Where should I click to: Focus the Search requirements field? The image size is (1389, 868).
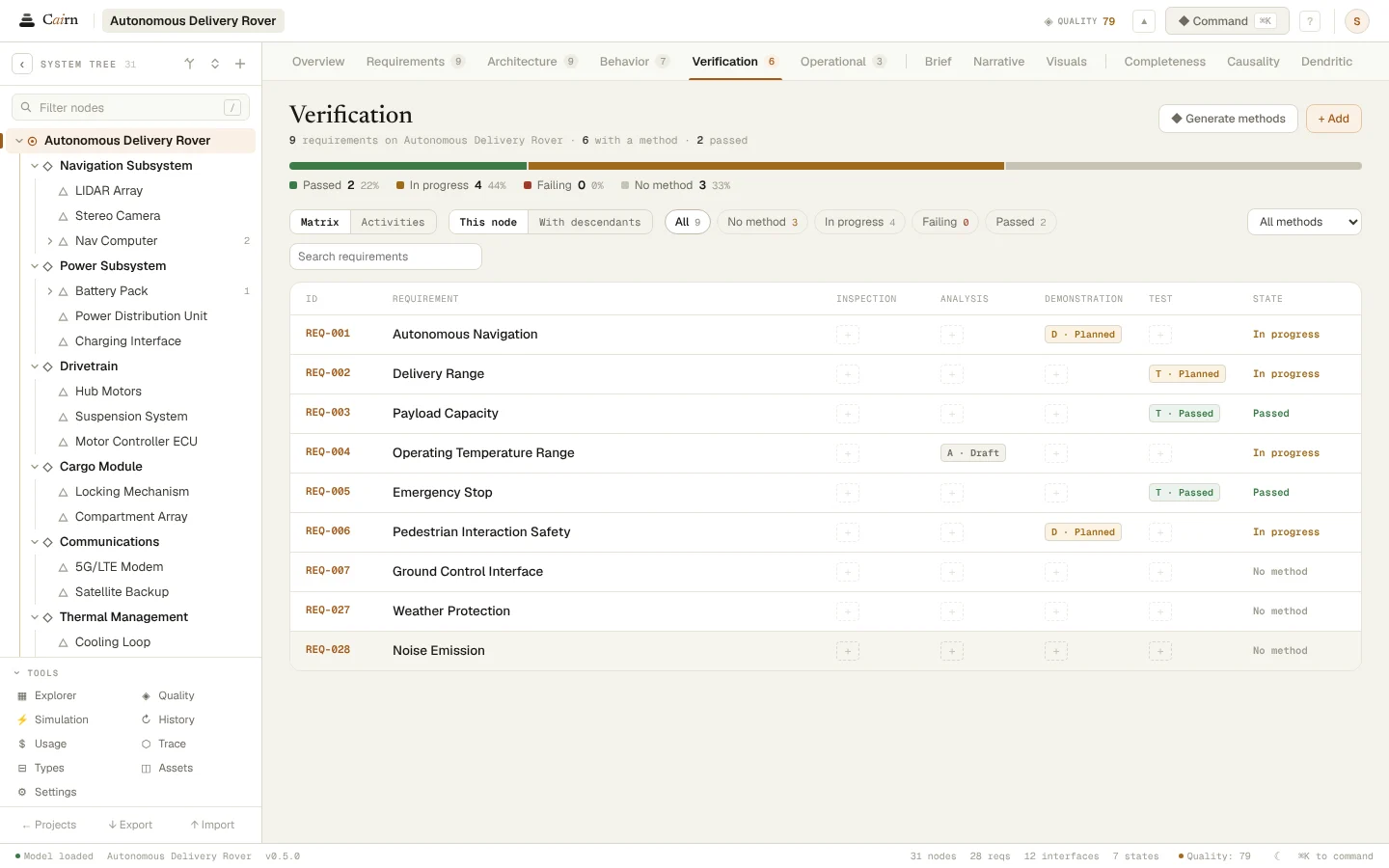[386, 257]
